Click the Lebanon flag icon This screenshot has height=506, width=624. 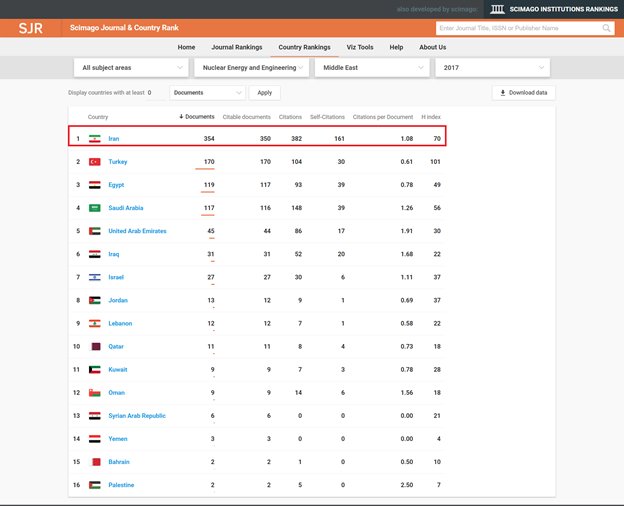pos(95,323)
